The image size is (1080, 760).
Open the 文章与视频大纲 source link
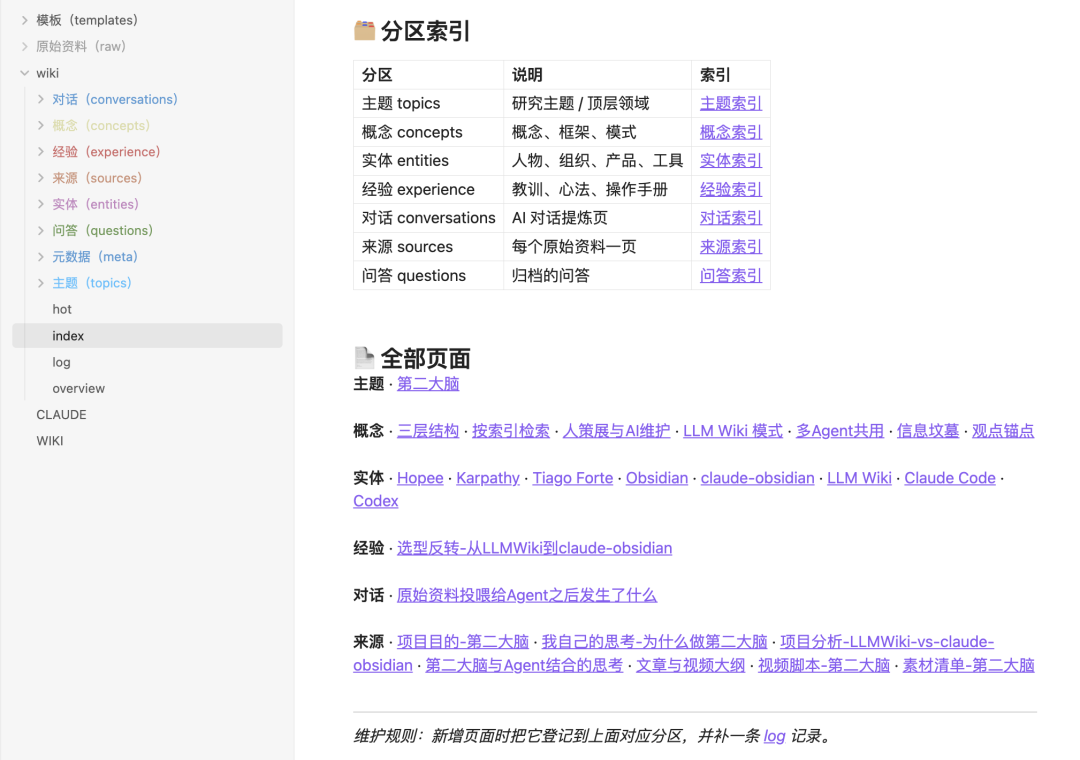coord(690,665)
